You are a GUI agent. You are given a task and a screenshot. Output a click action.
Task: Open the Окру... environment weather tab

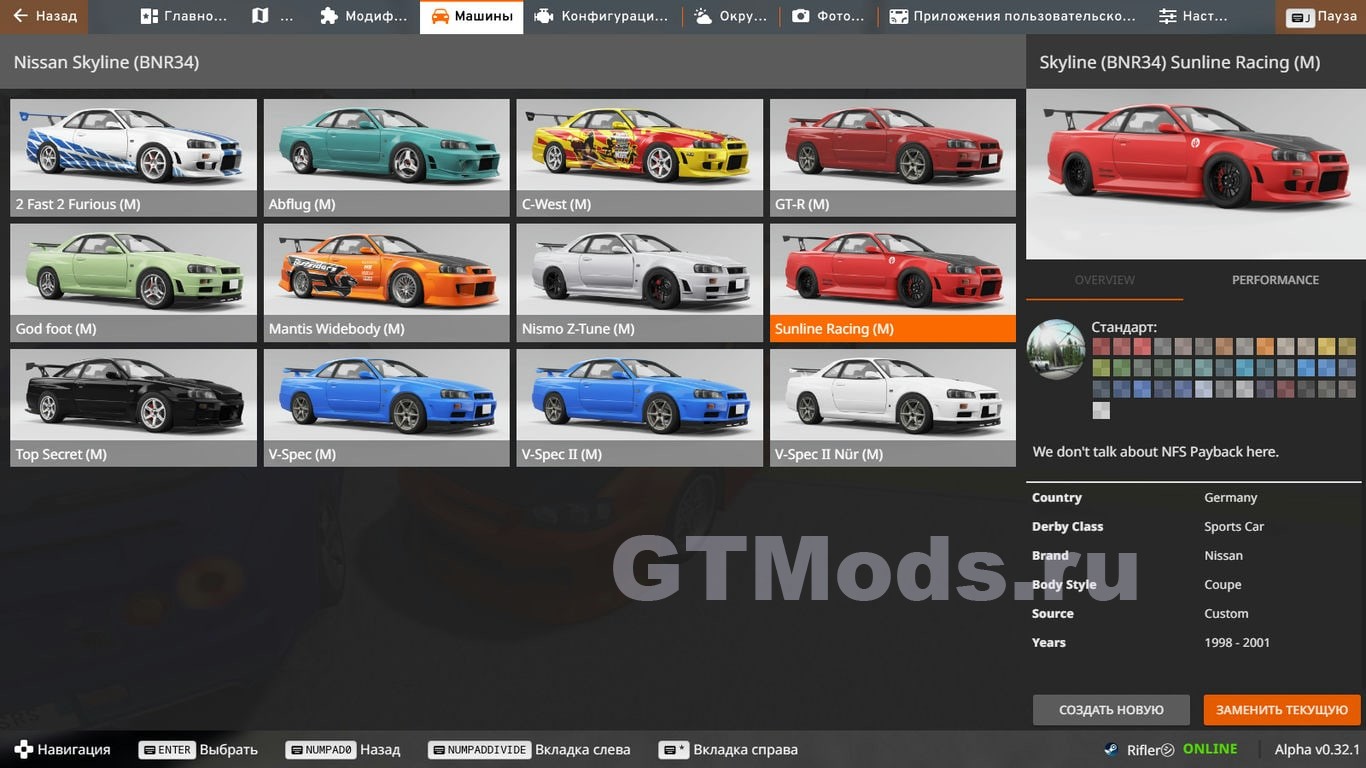click(730, 16)
